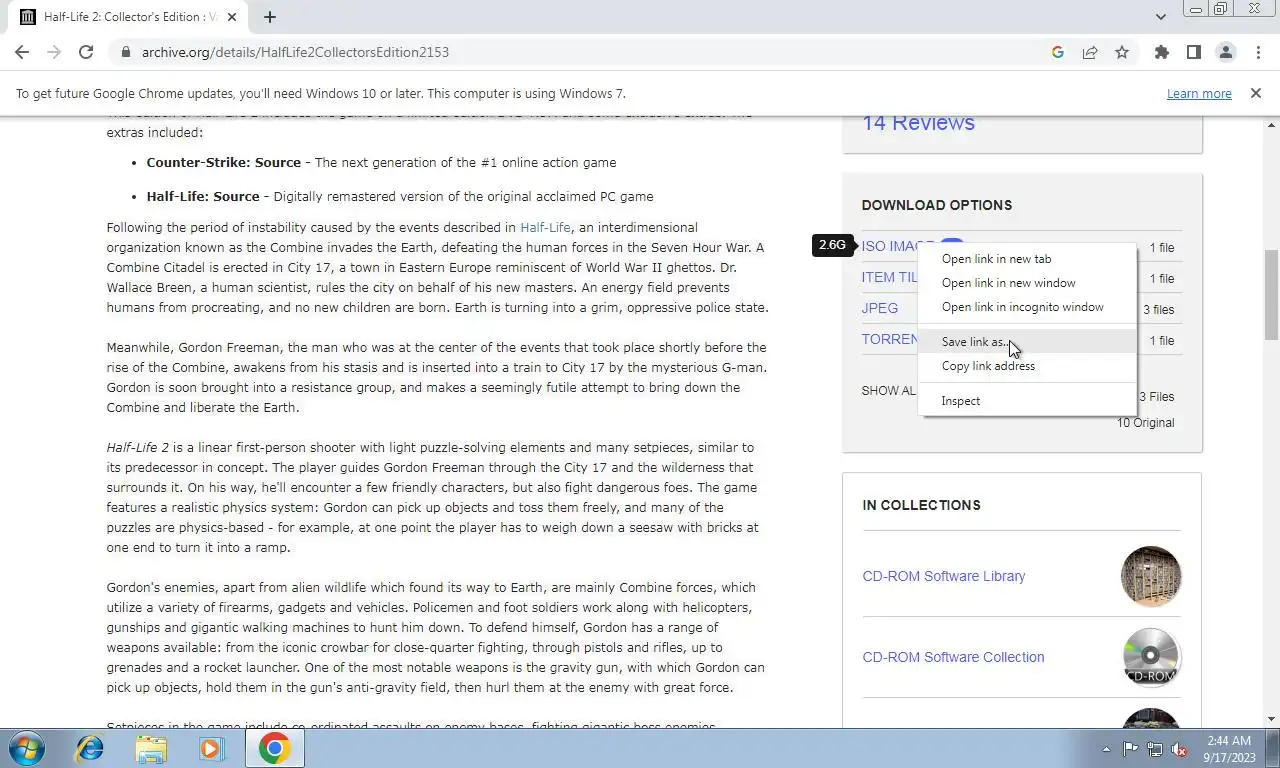
Task: Click the share page icon in address bar
Action: point(1090,52)
